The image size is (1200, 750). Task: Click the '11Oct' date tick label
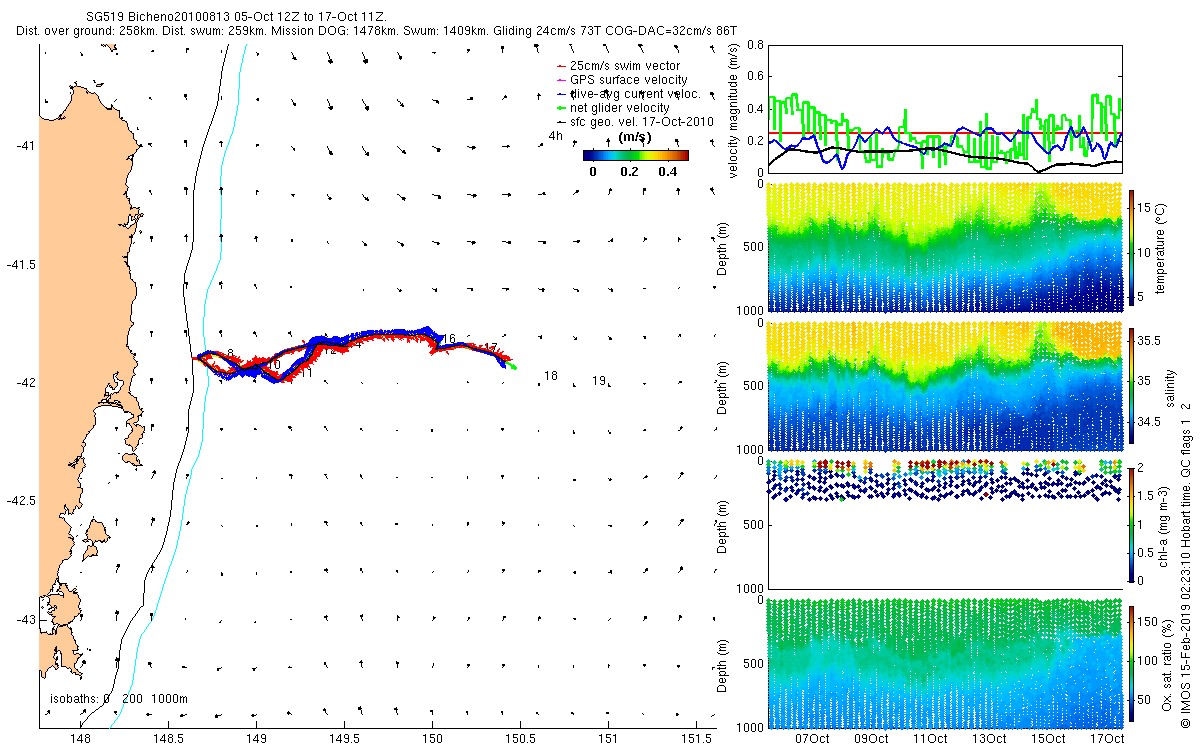[x=930, y=738]
